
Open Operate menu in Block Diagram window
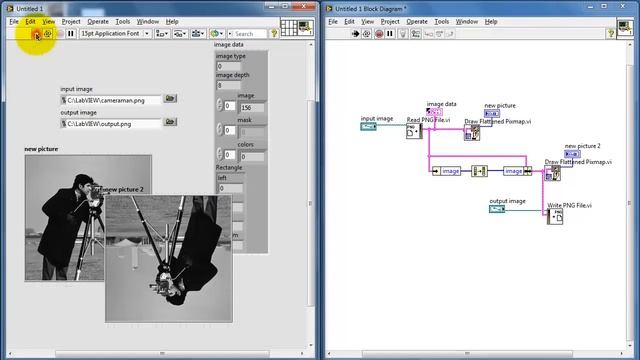417,22
